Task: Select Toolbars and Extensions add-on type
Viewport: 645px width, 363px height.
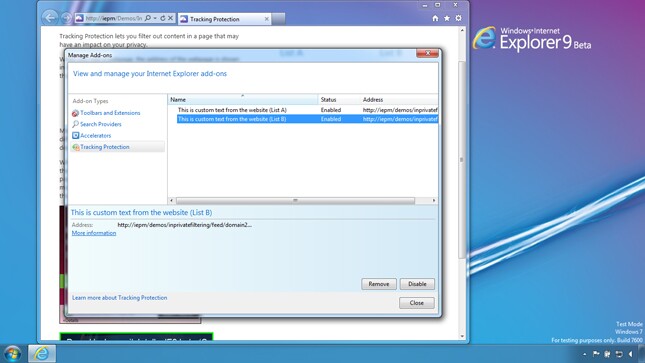Action: tap(110, 113)
